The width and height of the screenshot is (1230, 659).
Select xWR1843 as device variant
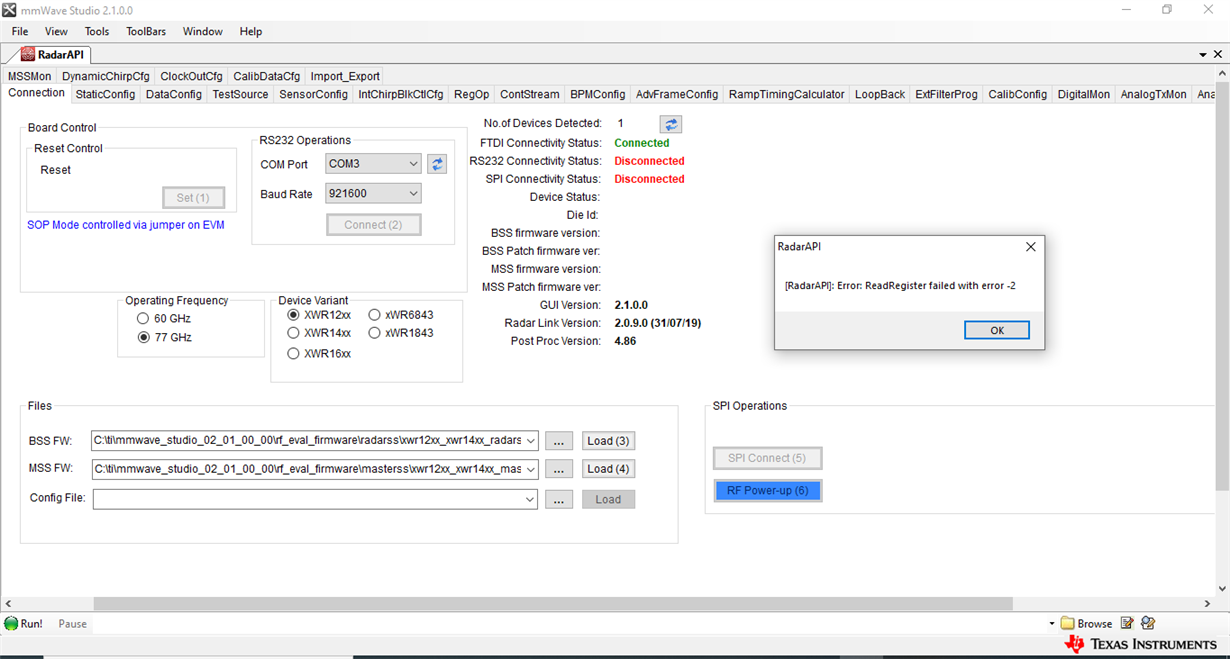point(374,333)
